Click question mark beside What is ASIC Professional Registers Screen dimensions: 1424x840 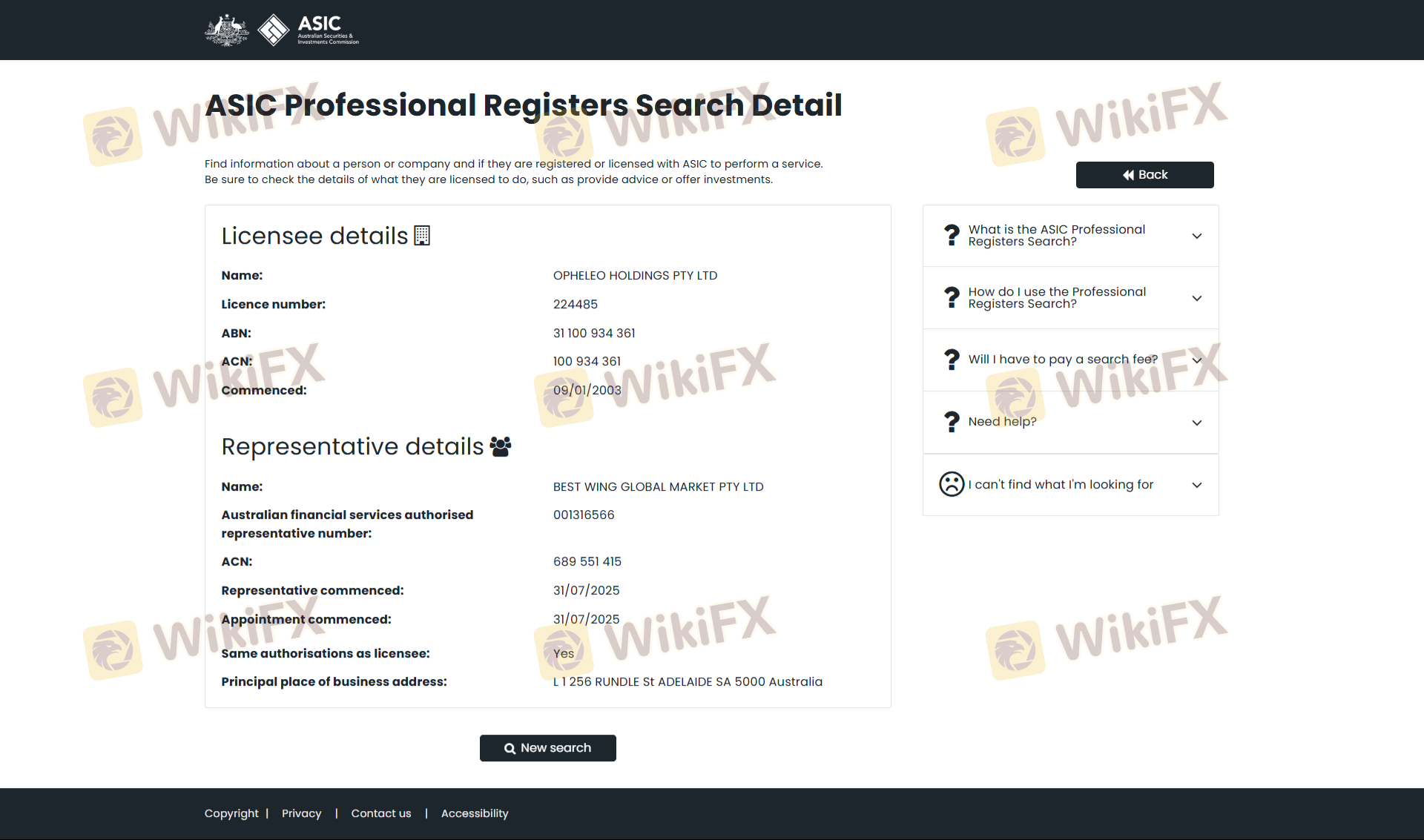pos(952,235)
